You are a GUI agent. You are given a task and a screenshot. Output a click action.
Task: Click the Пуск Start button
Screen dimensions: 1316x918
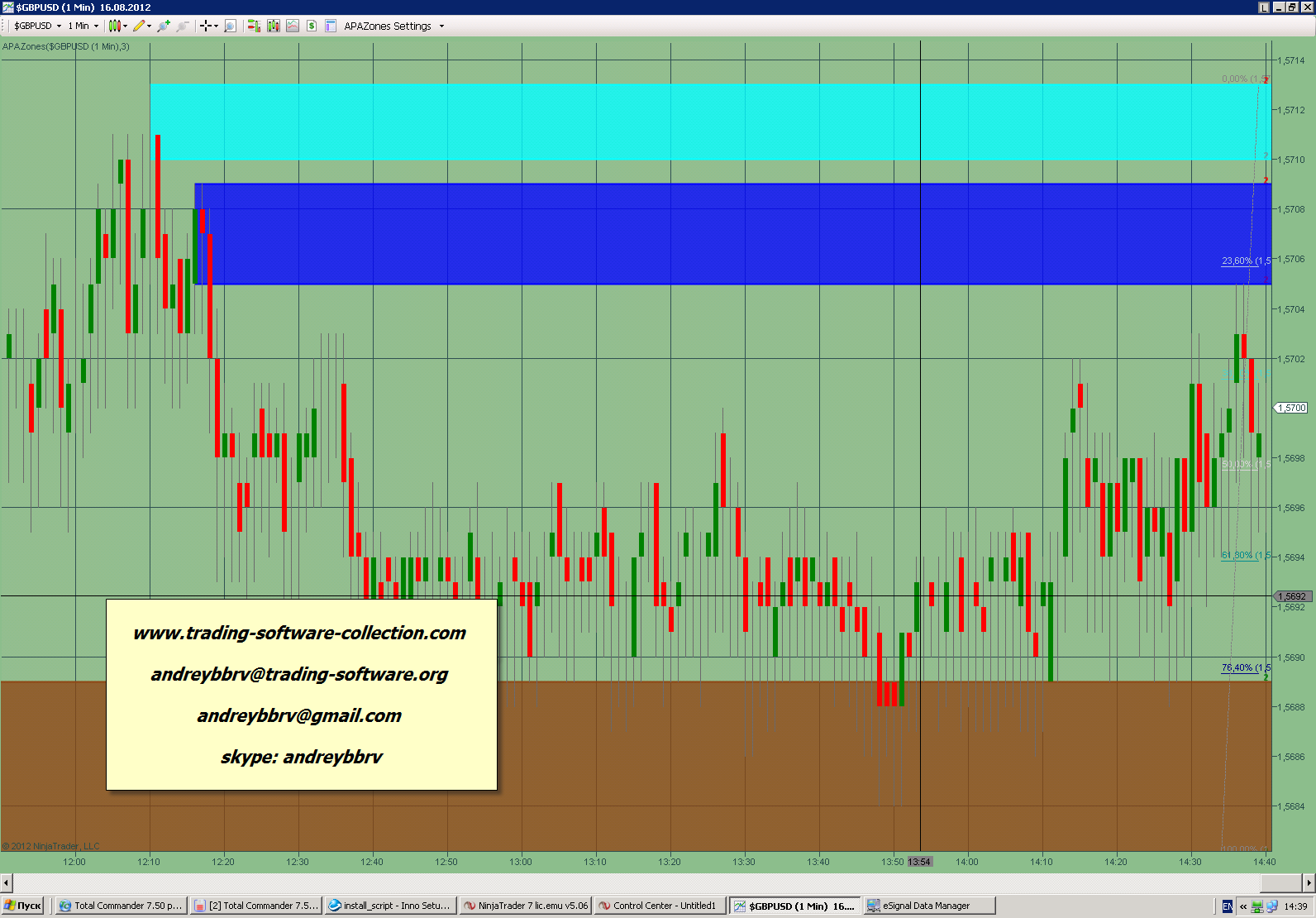pos(23,906)
